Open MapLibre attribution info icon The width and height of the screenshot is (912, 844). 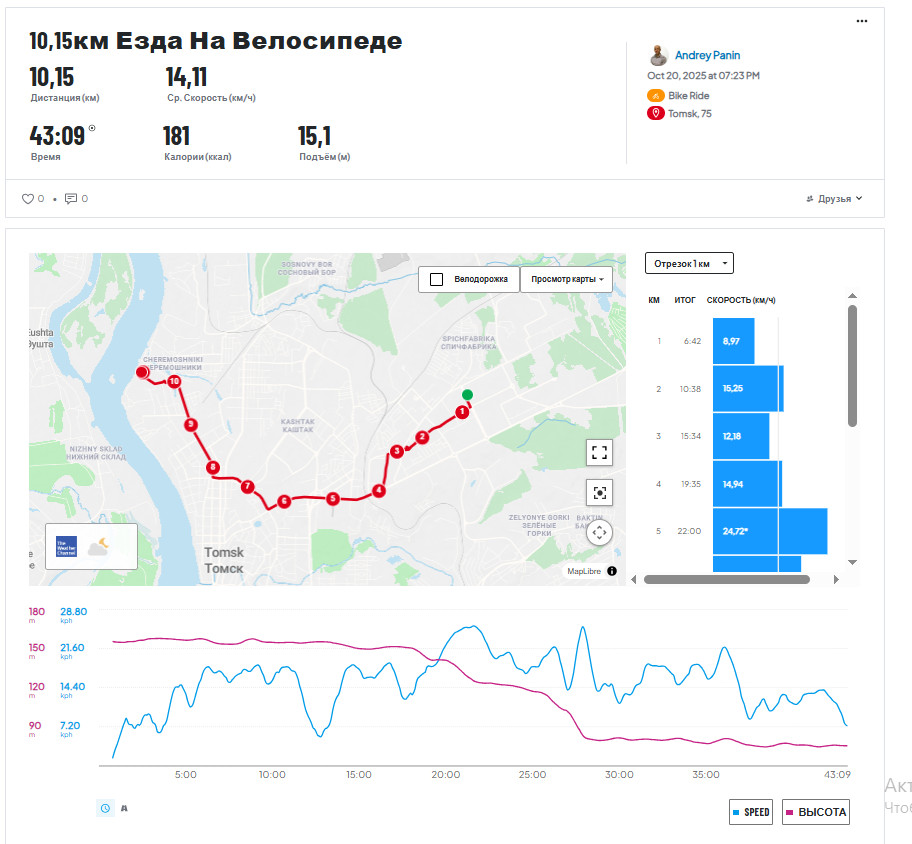[612, 571]
